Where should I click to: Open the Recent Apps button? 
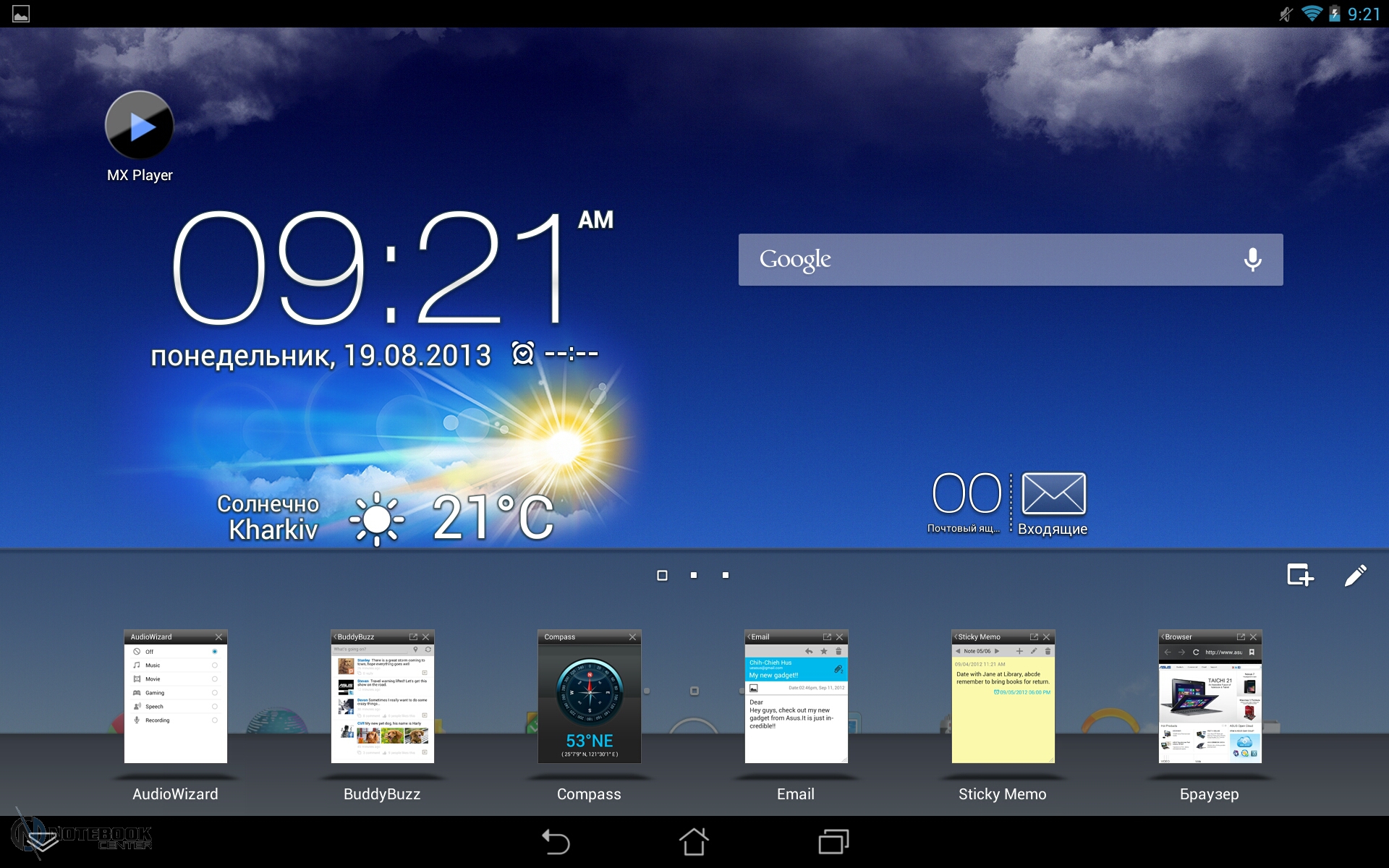(x=833, y=842)
